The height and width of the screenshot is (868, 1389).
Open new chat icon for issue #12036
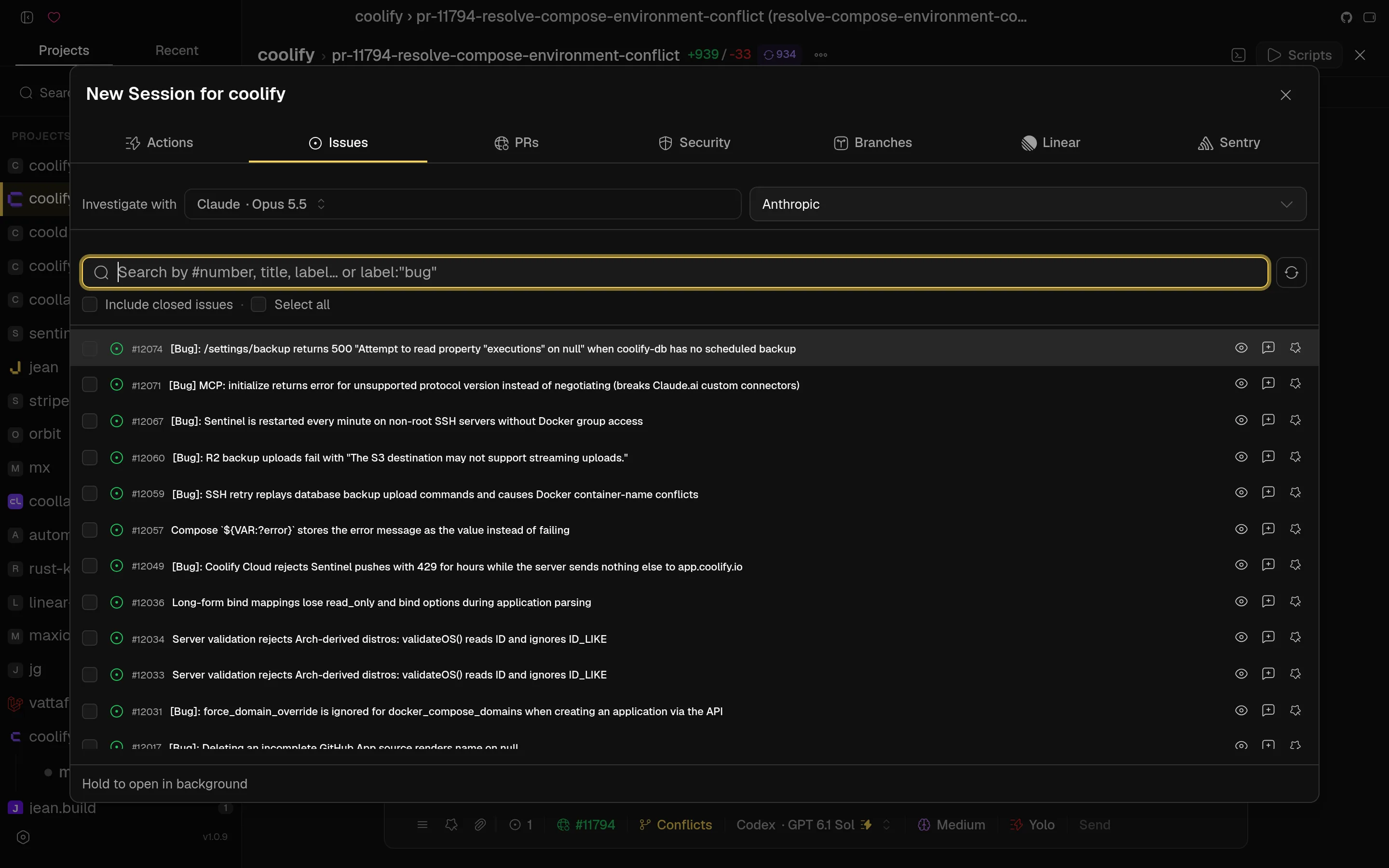coord(1268,602)
